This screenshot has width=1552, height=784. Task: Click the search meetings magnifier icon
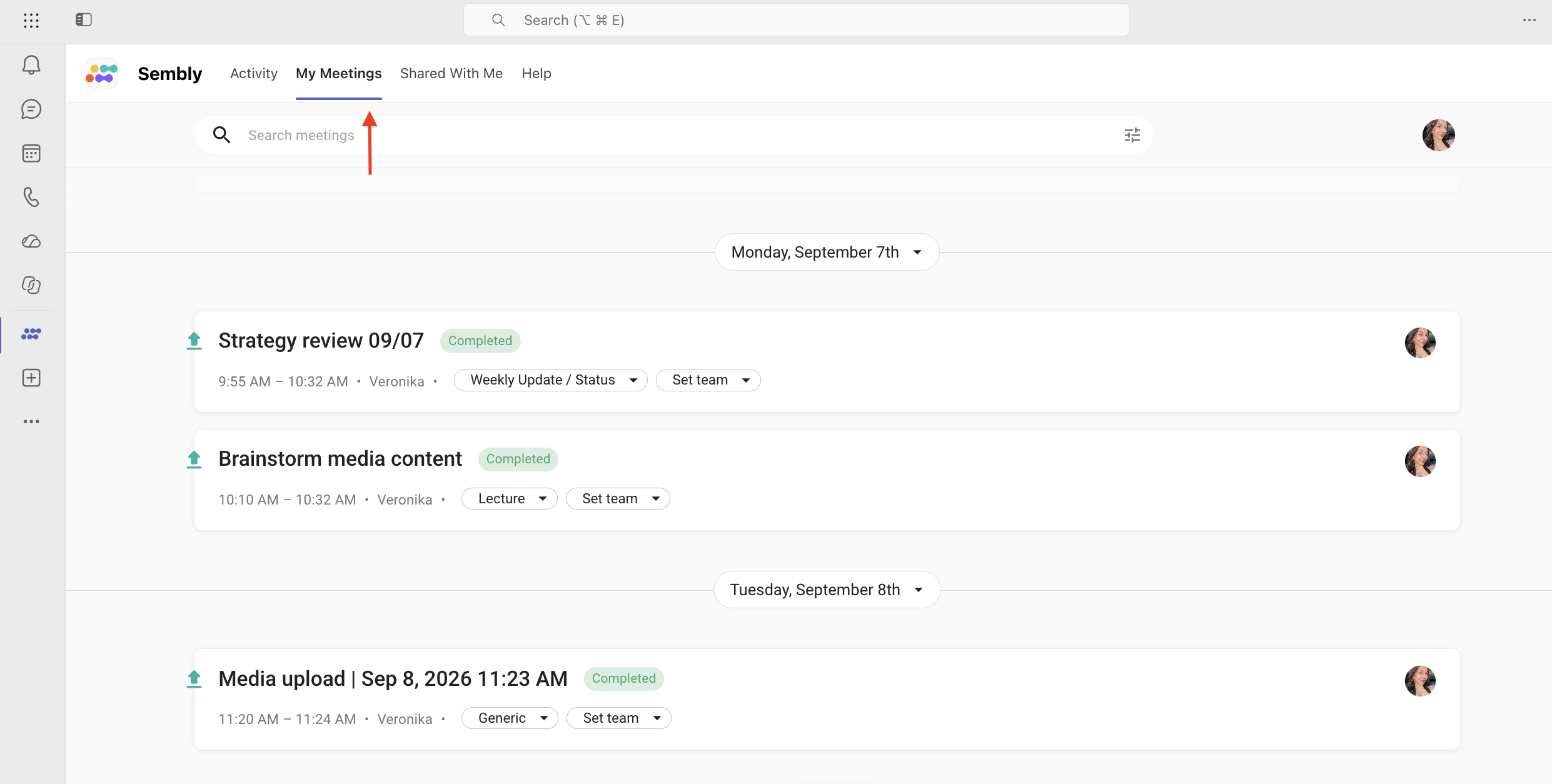pos(221,135)
